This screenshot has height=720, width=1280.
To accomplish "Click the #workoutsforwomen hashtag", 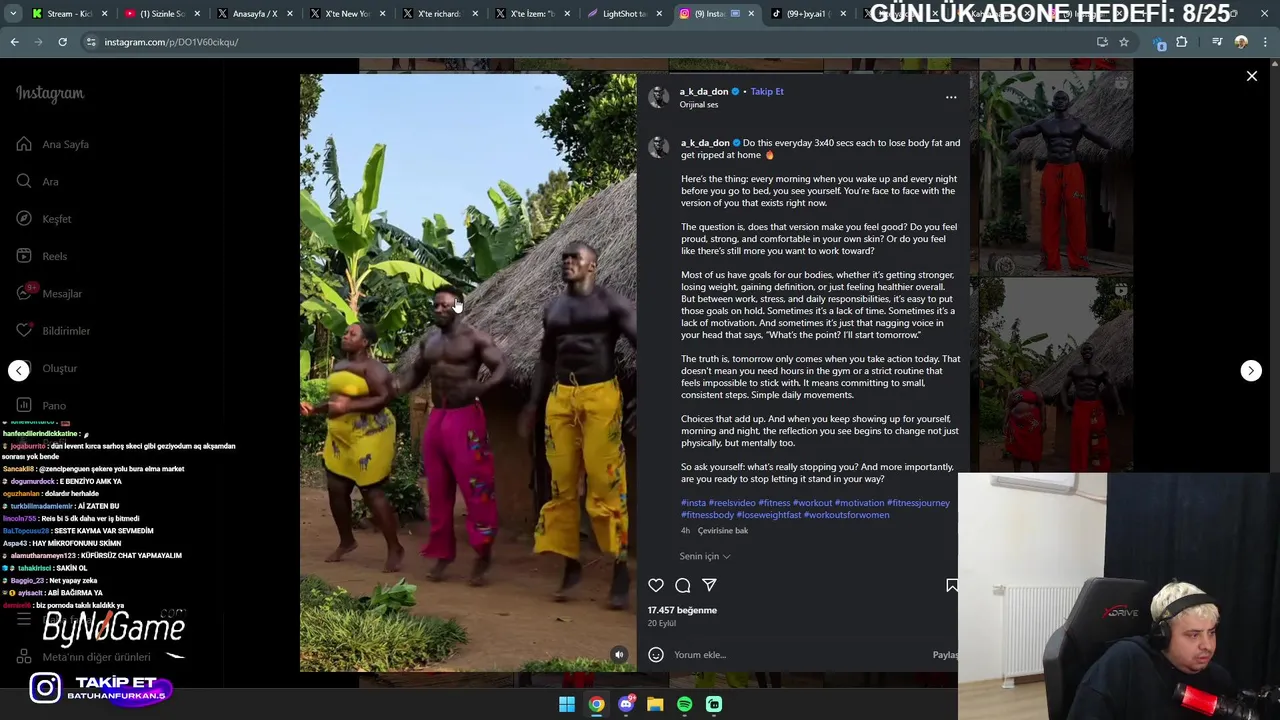I will [846, 515].
